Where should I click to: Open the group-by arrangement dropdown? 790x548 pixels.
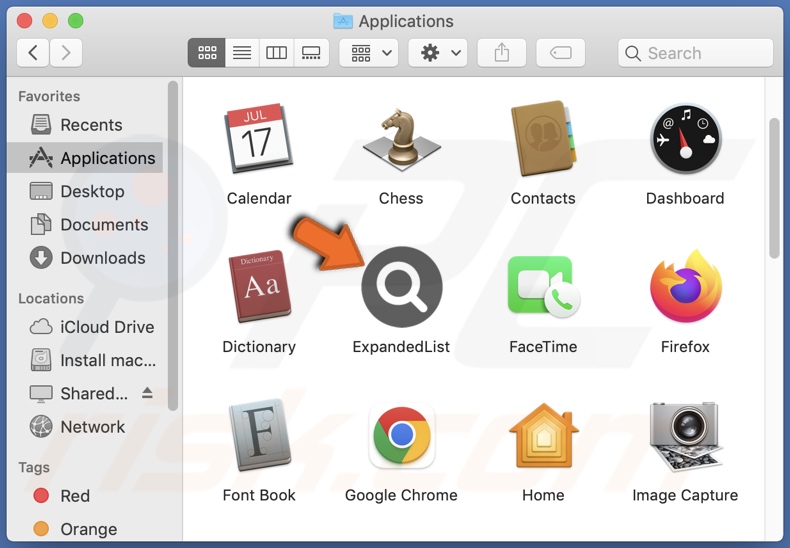369,52
